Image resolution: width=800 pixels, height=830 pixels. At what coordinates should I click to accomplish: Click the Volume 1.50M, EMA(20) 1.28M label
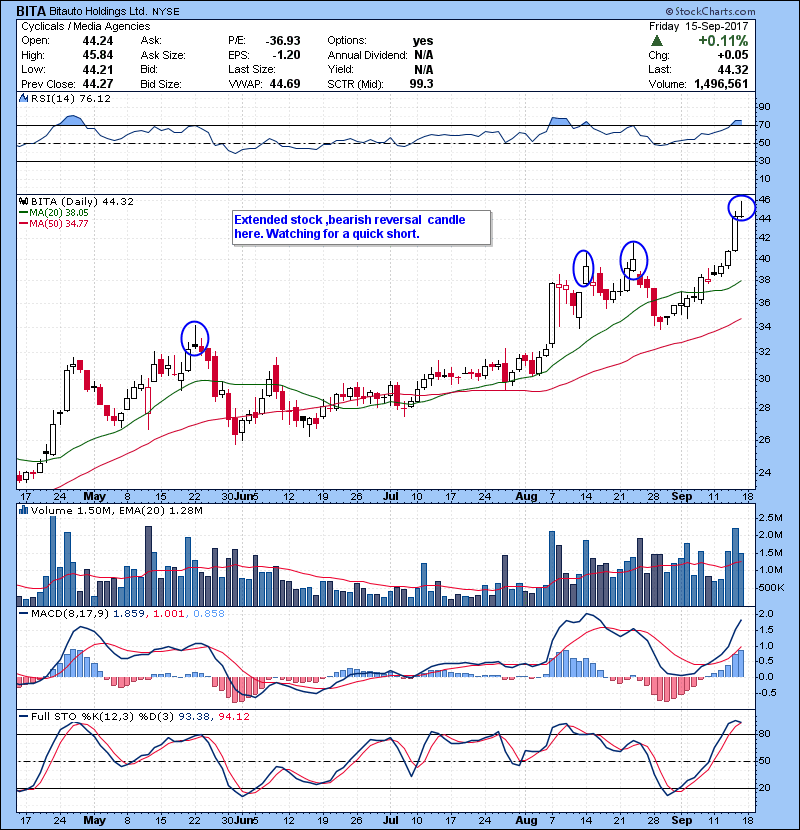(x=116, y=511)
